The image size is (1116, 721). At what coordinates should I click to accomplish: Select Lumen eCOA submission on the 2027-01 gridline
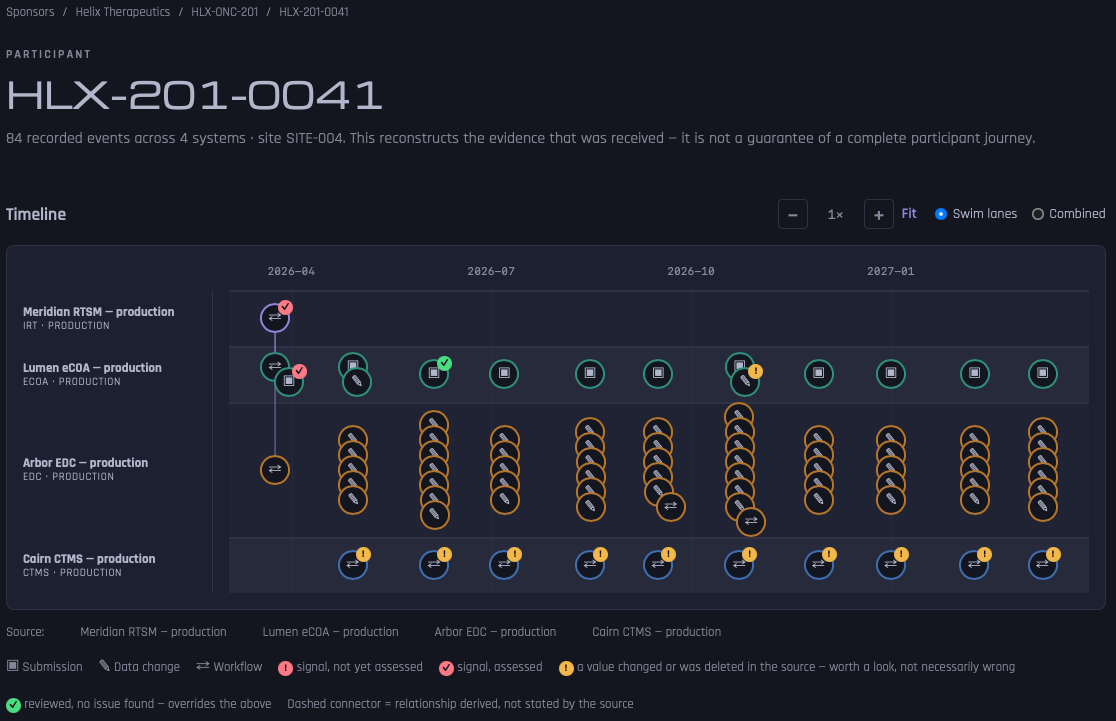click(x=891, y=373)
